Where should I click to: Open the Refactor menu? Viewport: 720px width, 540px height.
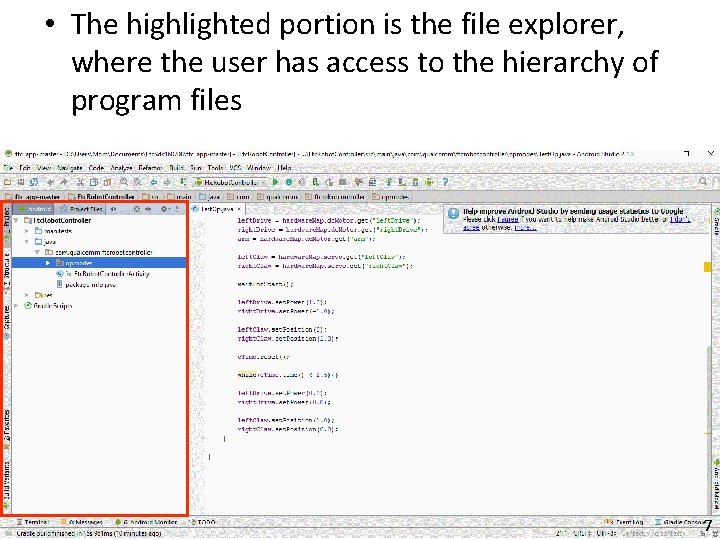tap(151, 168)
